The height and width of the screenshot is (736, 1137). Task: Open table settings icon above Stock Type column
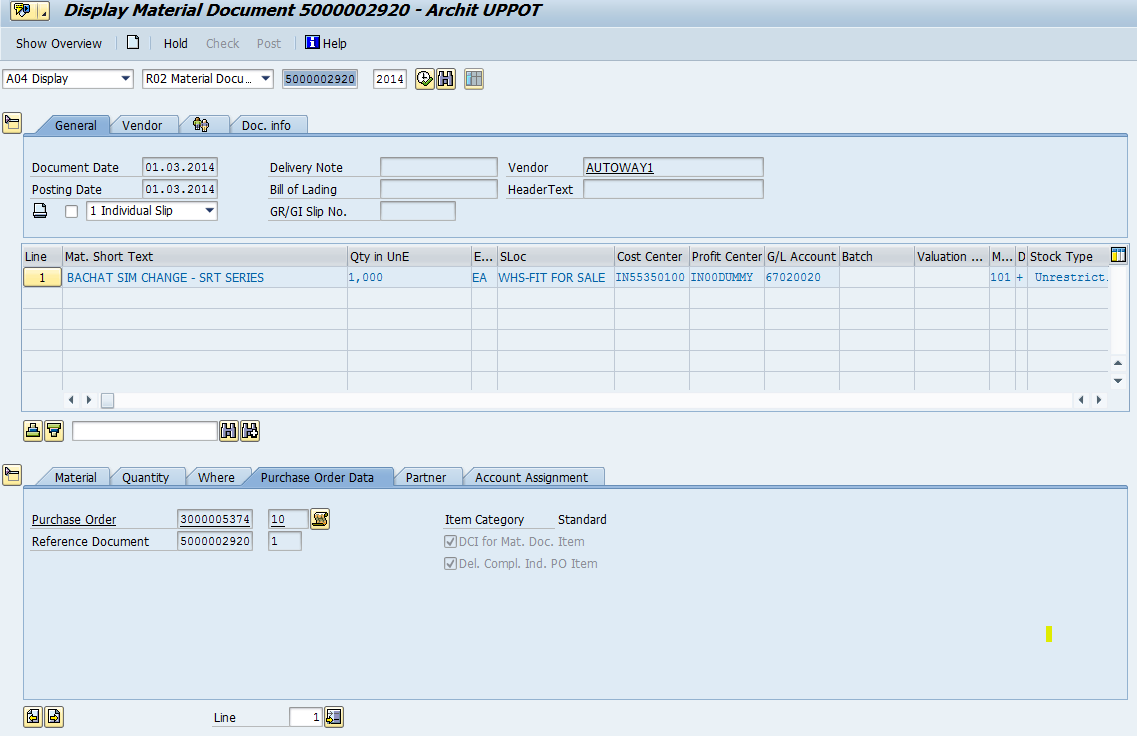[1119, 255]
